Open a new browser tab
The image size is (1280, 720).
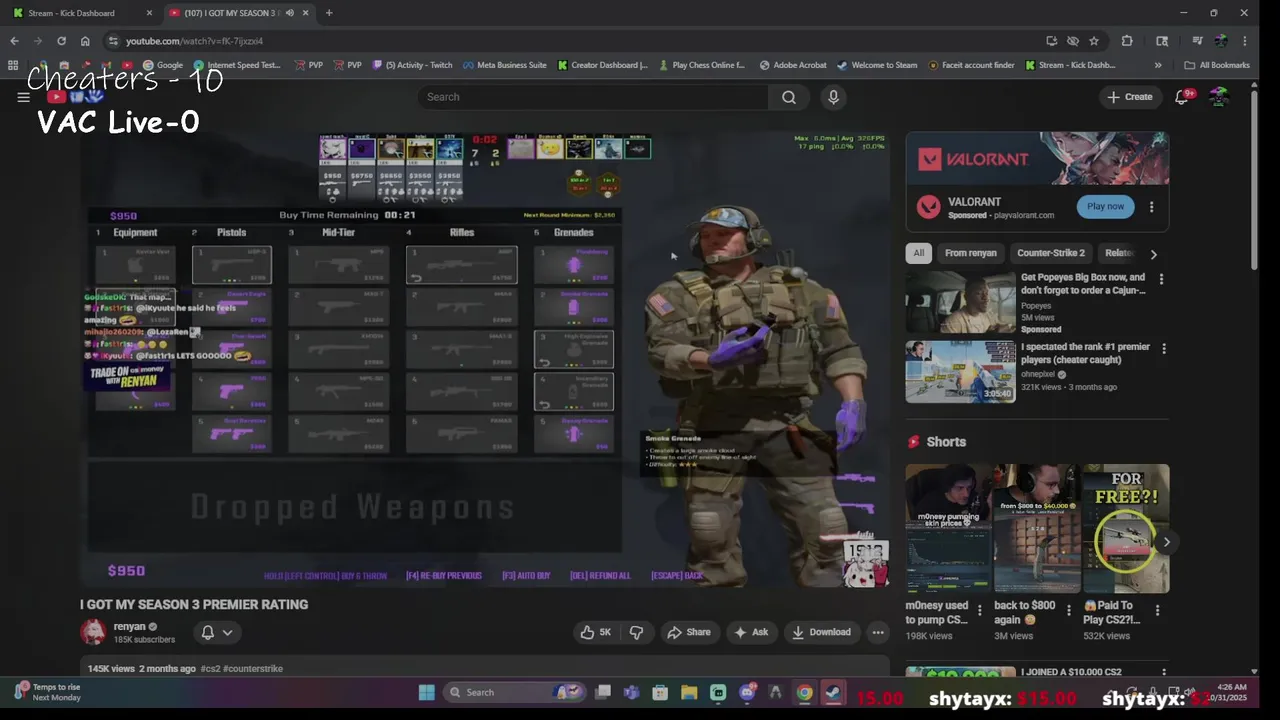click(329, 13)
